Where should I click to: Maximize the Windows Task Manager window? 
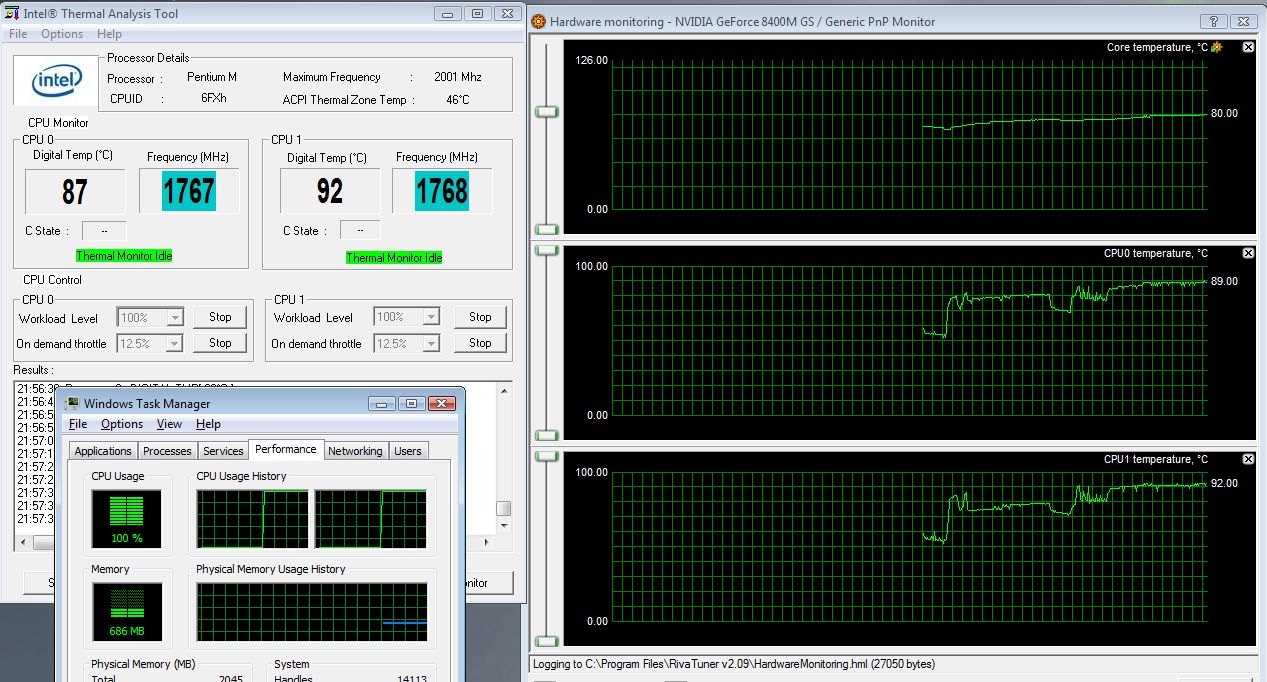click(411, 404)
